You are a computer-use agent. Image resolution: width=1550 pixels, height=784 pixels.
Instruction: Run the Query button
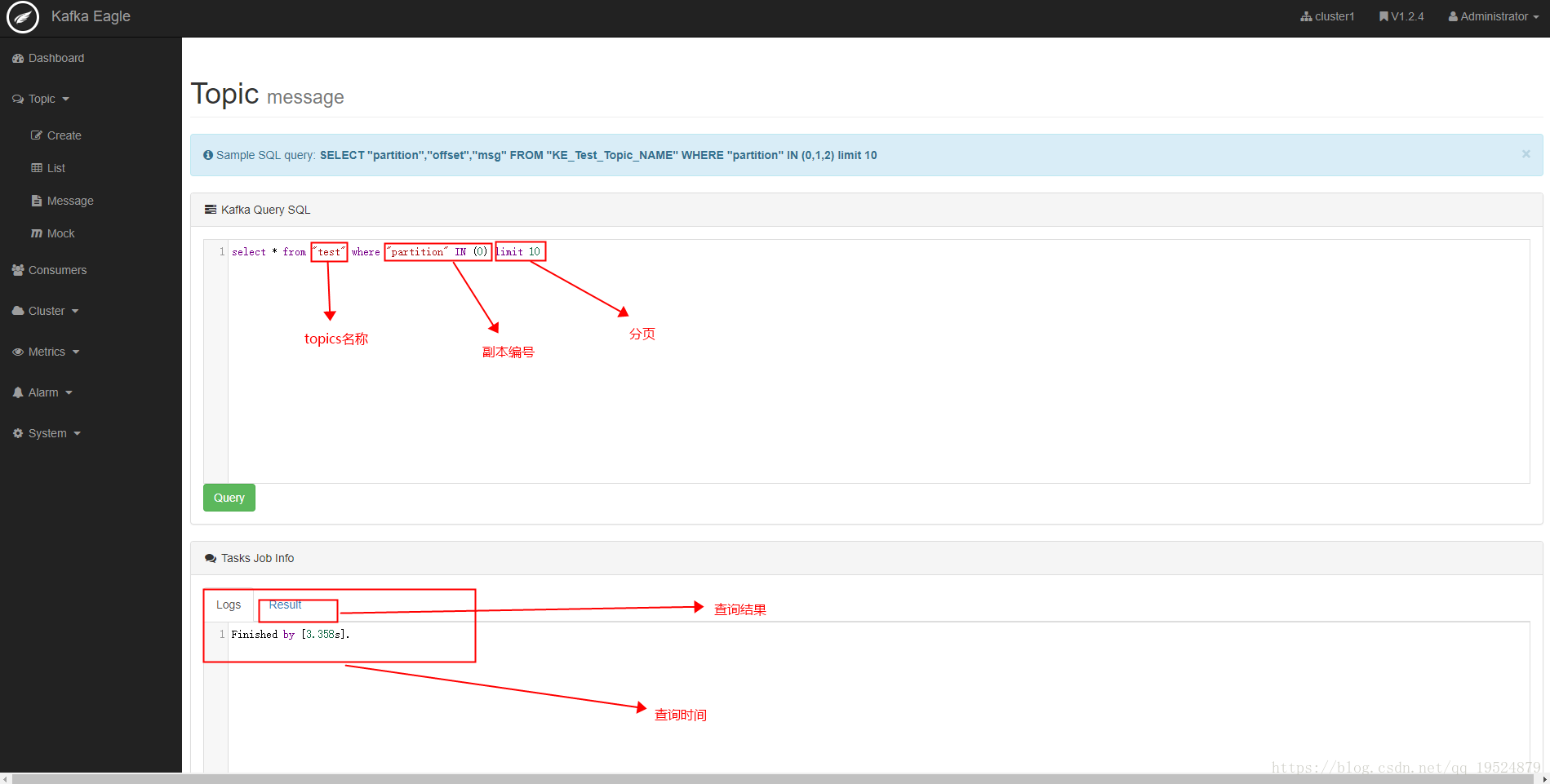229,498
